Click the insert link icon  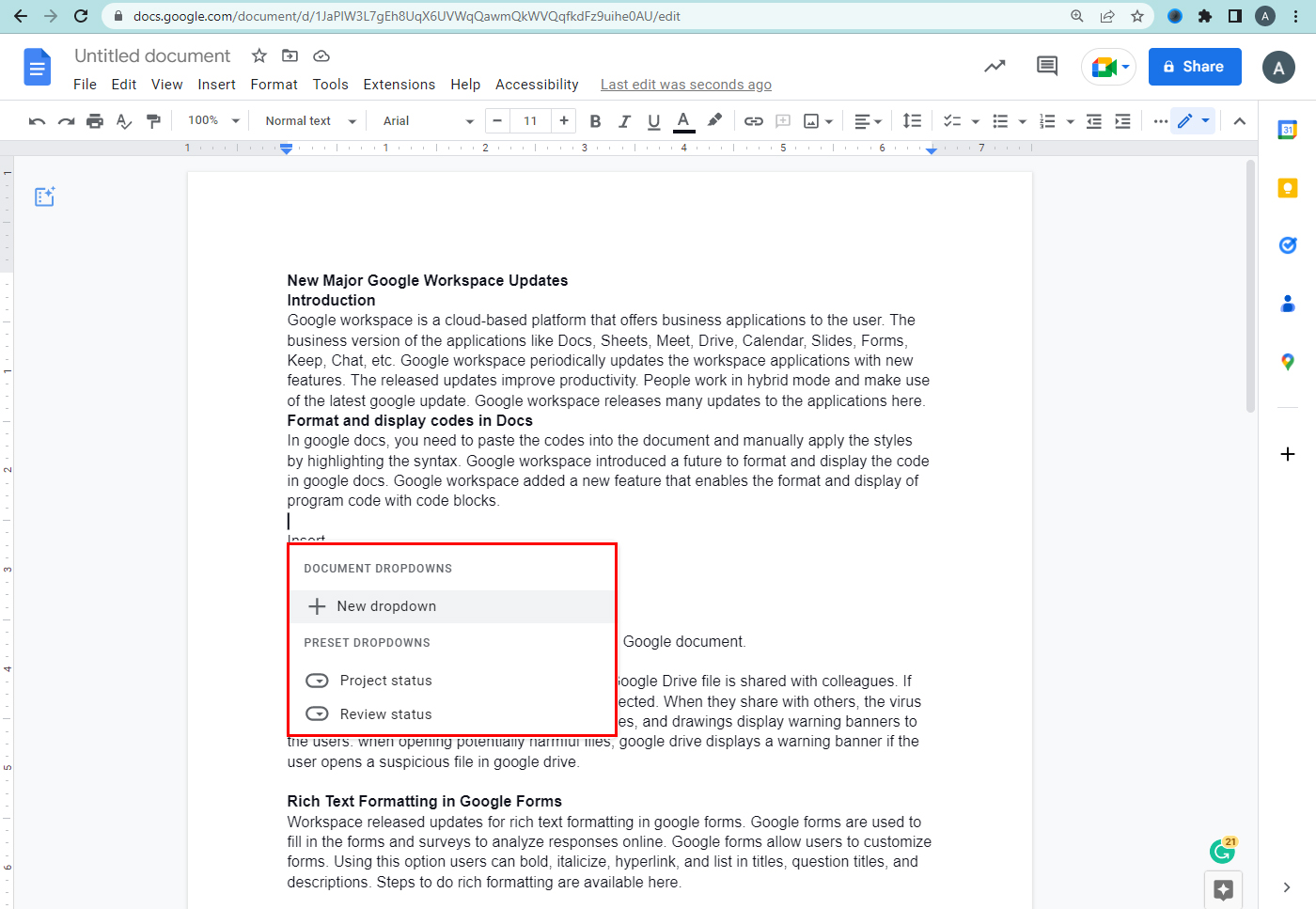tap(753, 121)
